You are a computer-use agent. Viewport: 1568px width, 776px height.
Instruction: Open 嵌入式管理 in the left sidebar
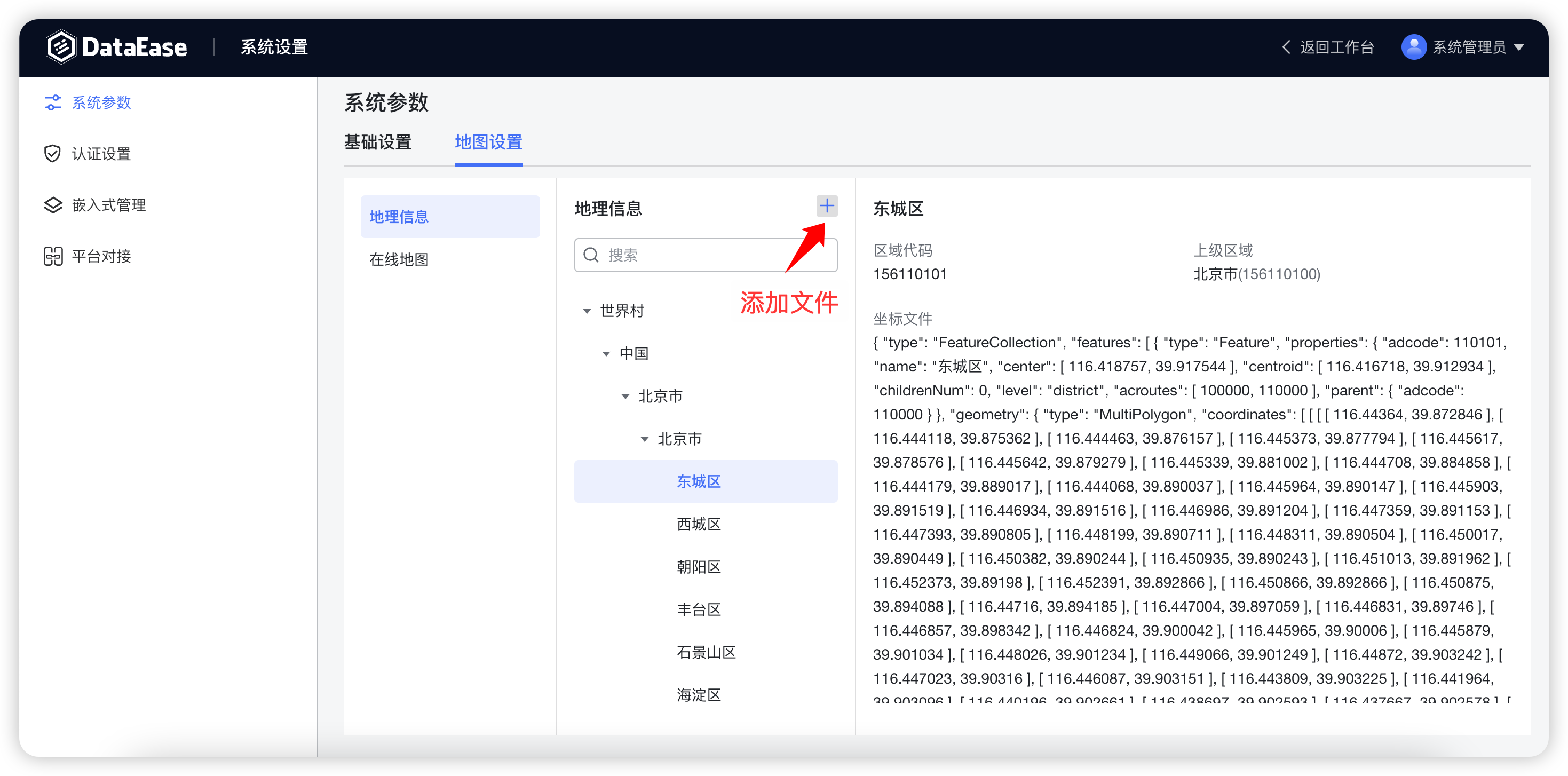pos(109,205)
